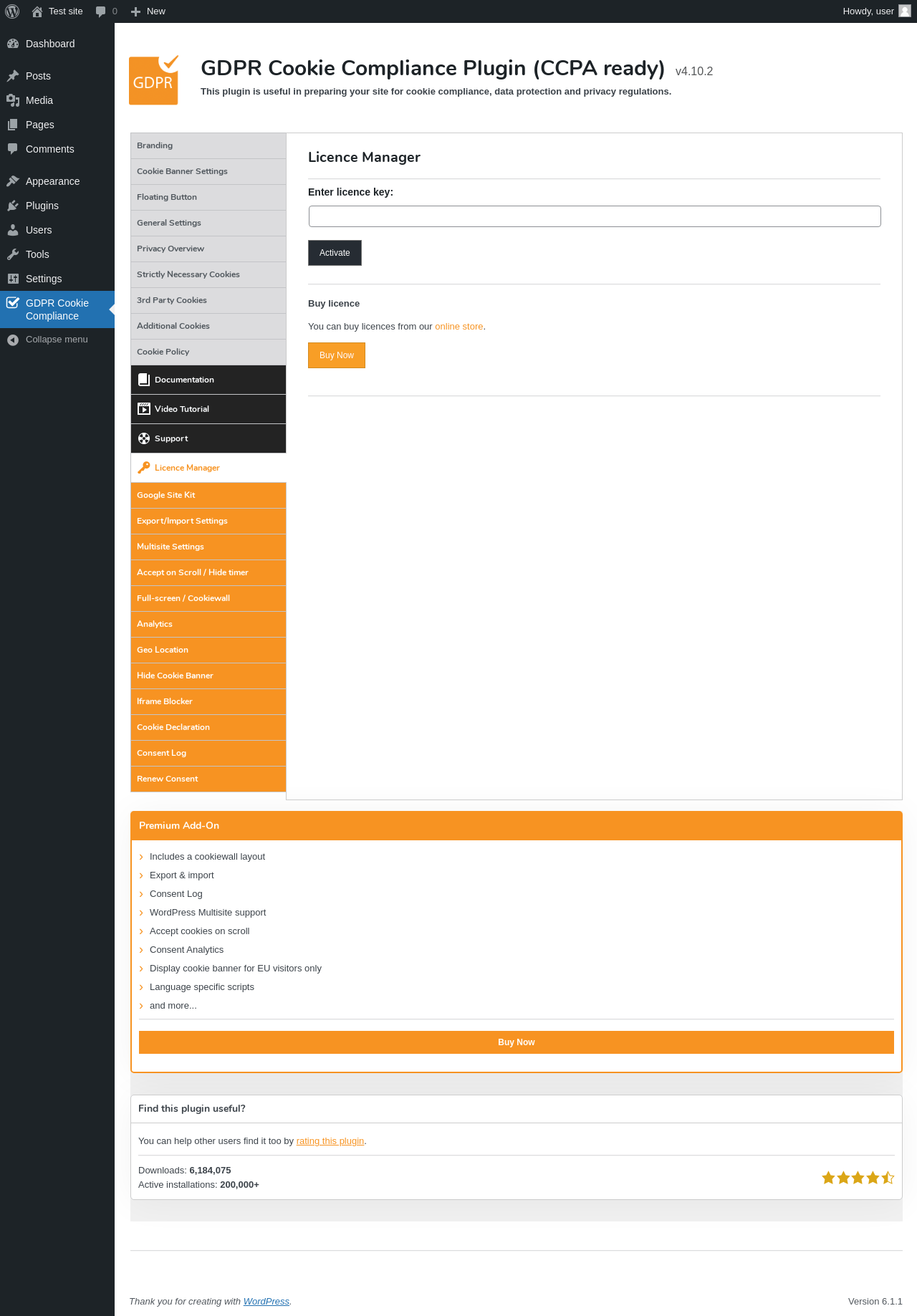Viewport: 917px width, 1316px height.
Task: Open Hide Cookie Banner tab
Action: click(208, 676)
